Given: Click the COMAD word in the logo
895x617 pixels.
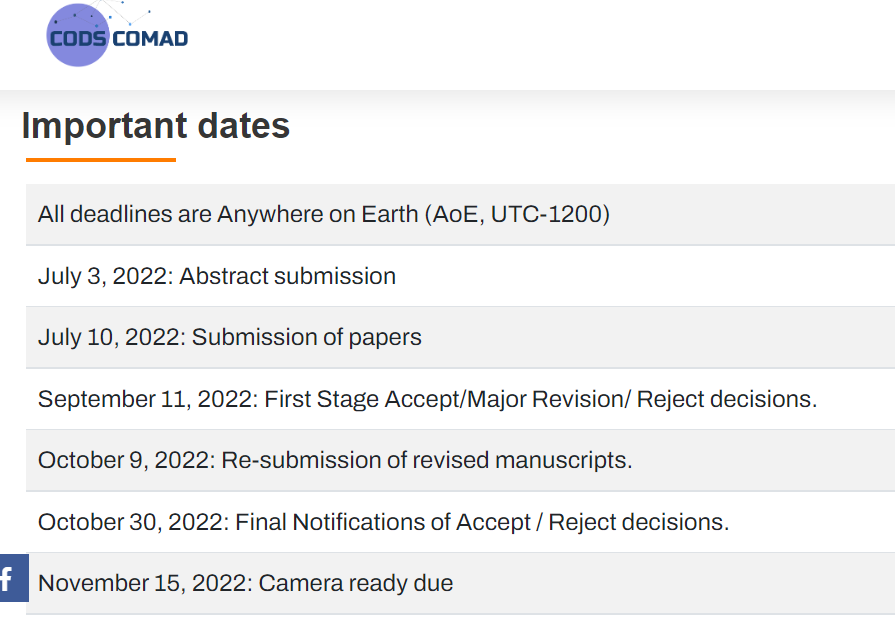Looking at the screenshot, I should point(151,39).
